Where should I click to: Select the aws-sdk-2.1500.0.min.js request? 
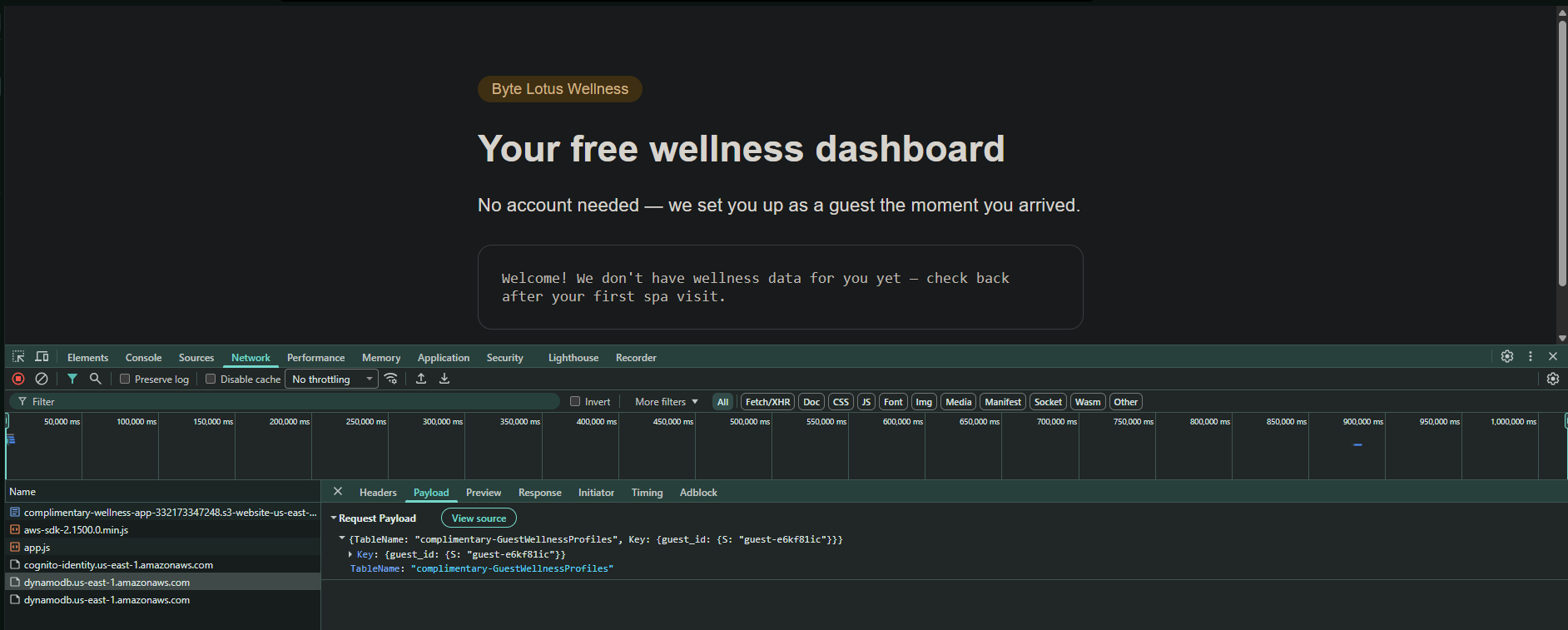point(163,530)
